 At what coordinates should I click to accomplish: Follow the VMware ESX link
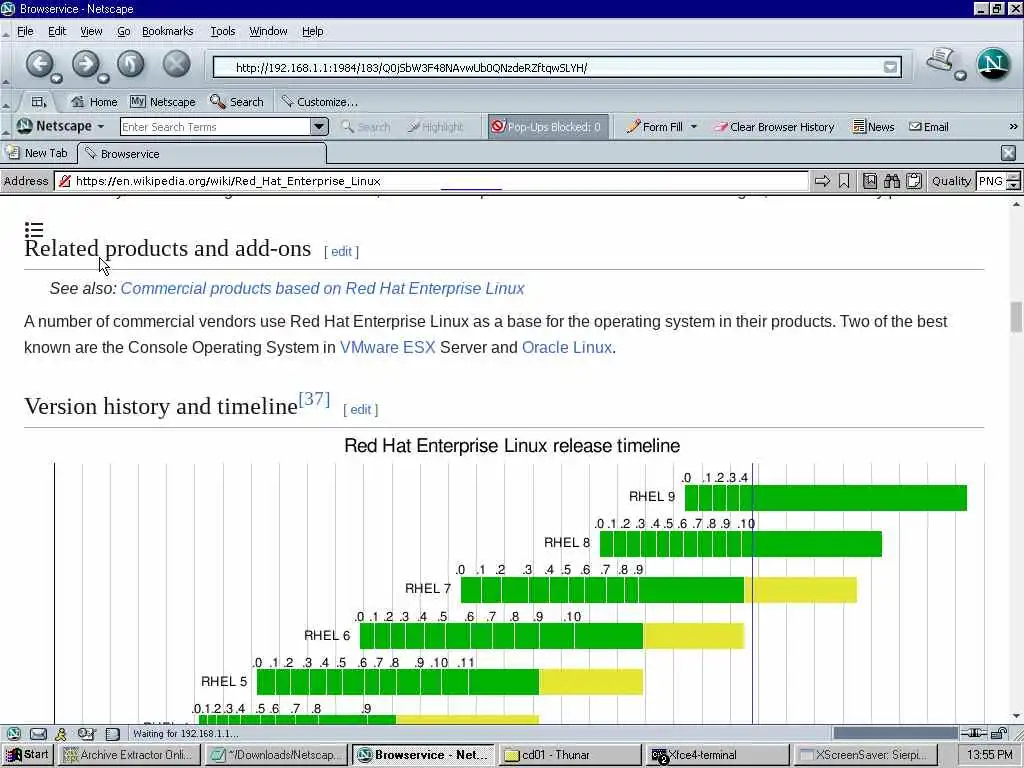[x=387, y=347]
